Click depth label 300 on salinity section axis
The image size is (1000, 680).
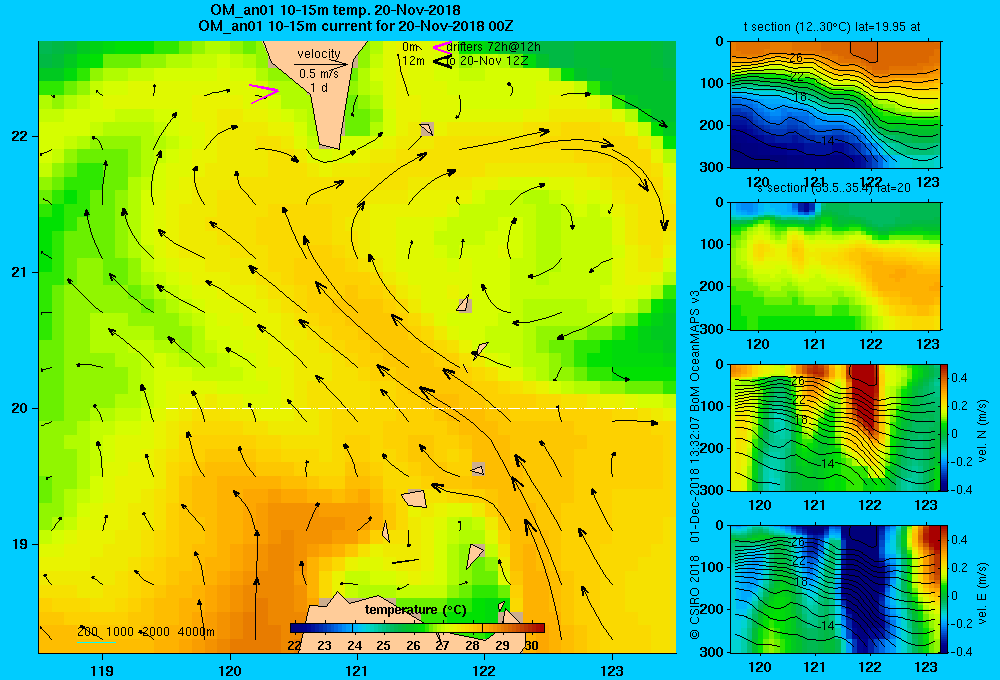tap(713, 329)
